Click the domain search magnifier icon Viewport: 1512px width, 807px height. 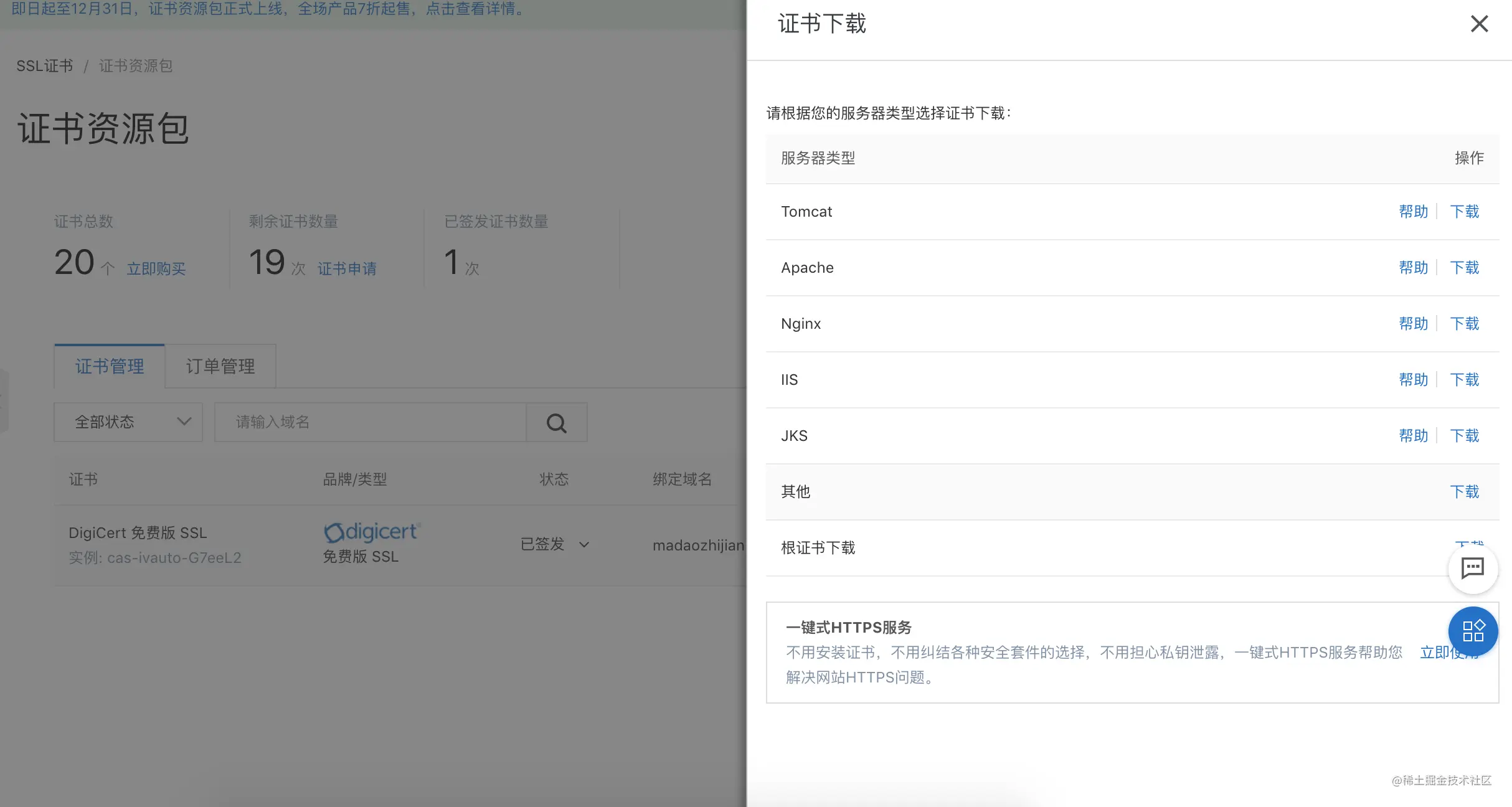[x=556, y=423]
